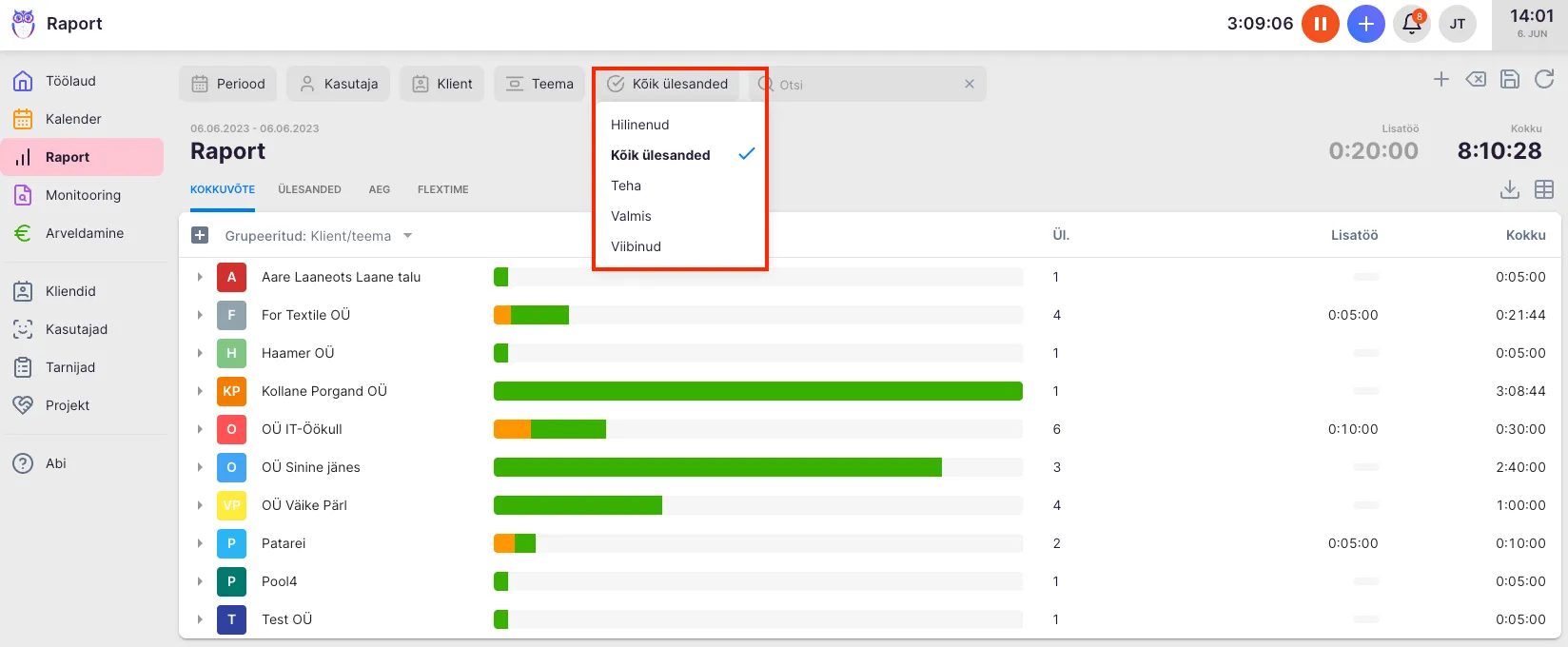The width and height of the screenshot is (1568, 647).
Task: Pick the Viibinud filter option
Action: pyautogui.click(x=636, y=246)
